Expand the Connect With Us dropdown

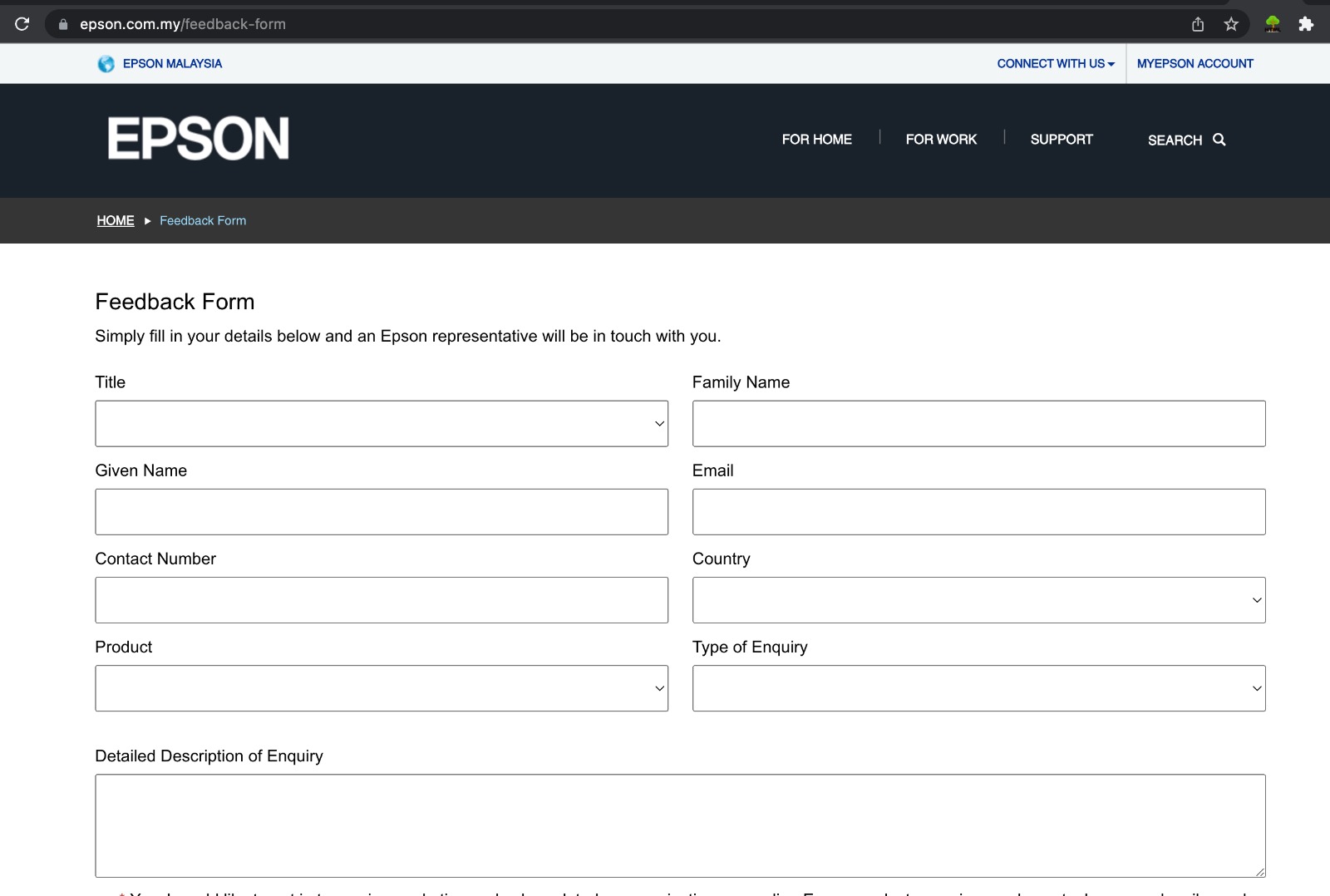[1054, 63]
